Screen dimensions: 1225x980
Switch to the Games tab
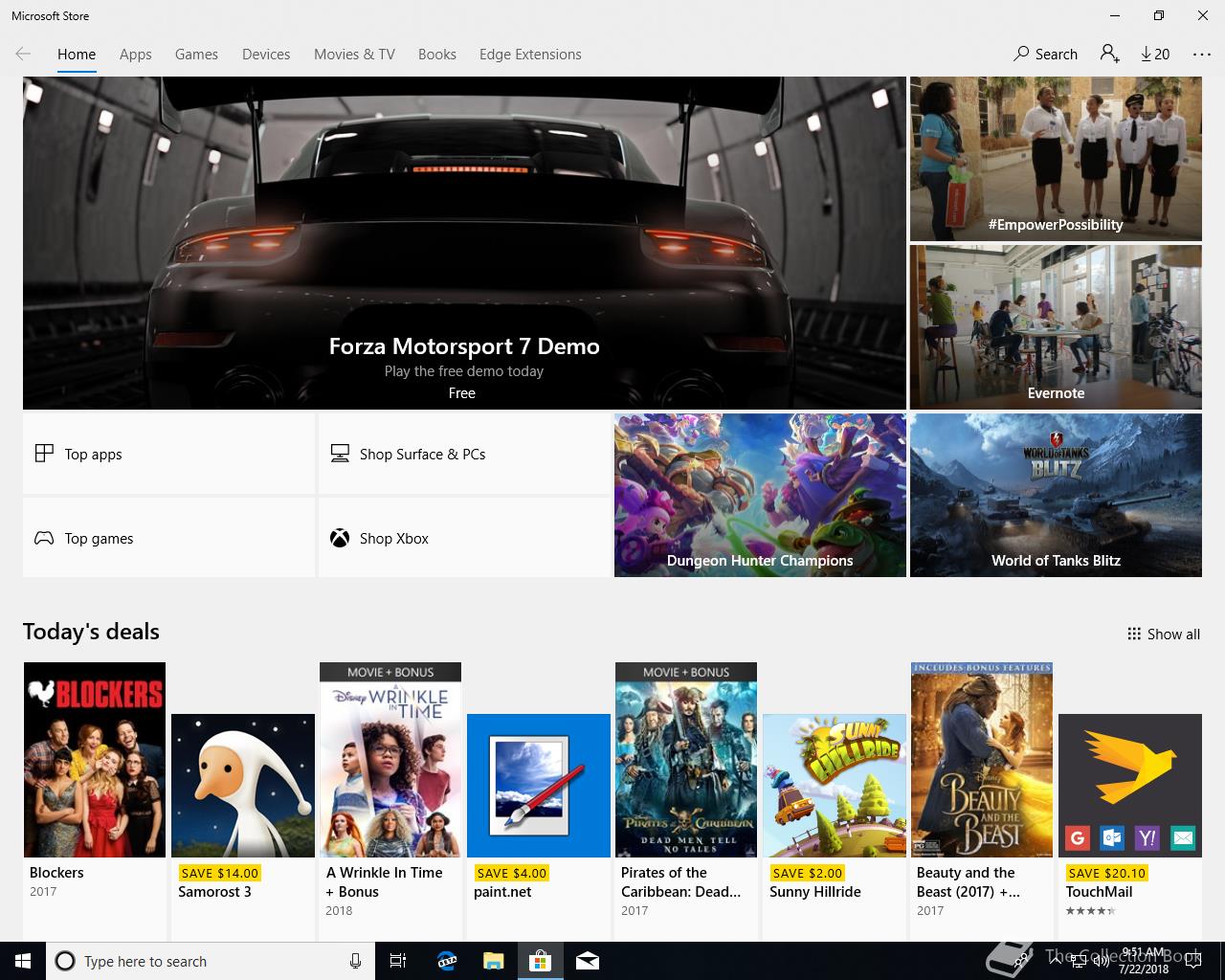pos(196,55)
